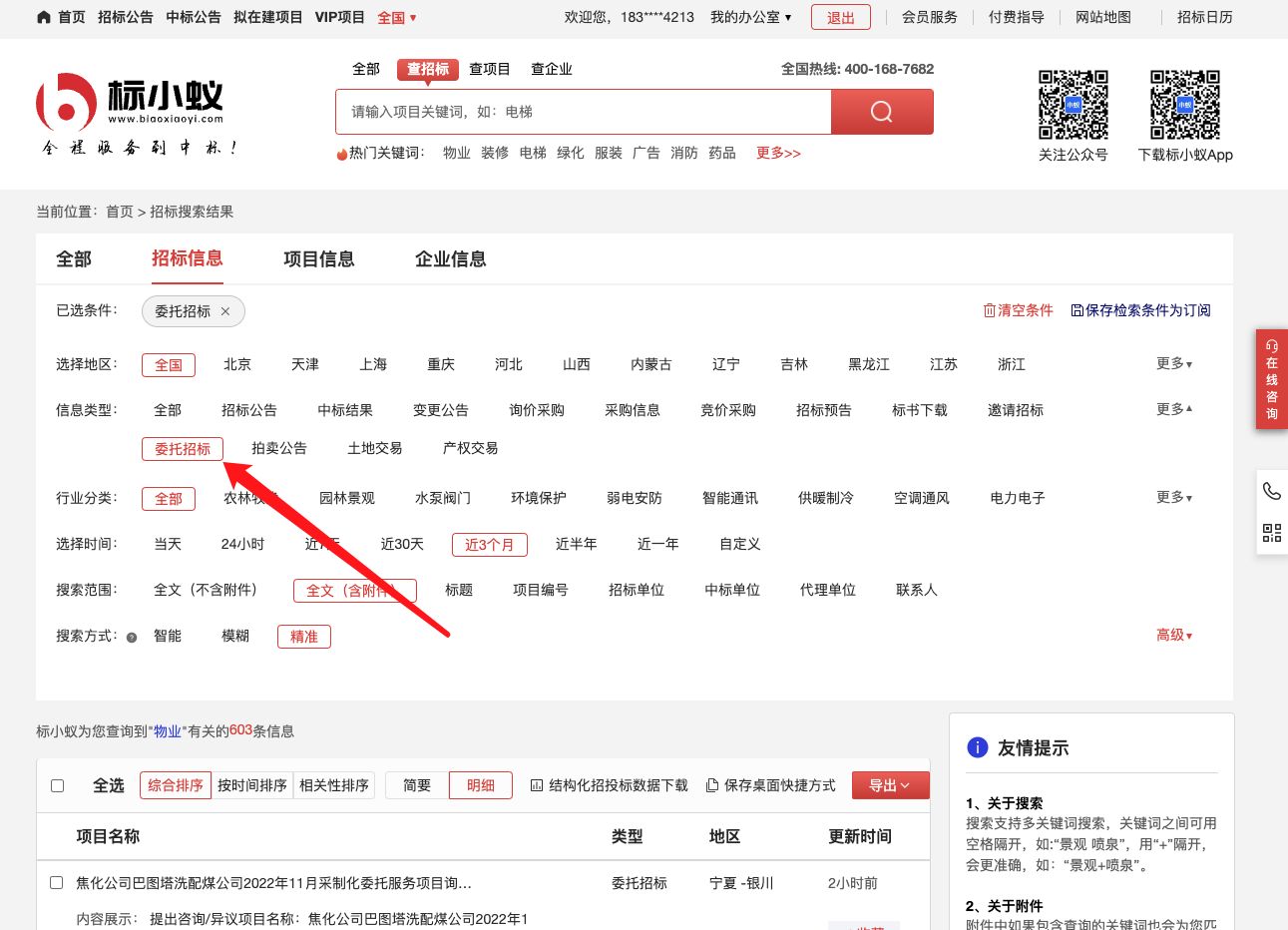Select the 查企业 search tab
Screen dimensions: 1288x930
click(x=552, y=69)
